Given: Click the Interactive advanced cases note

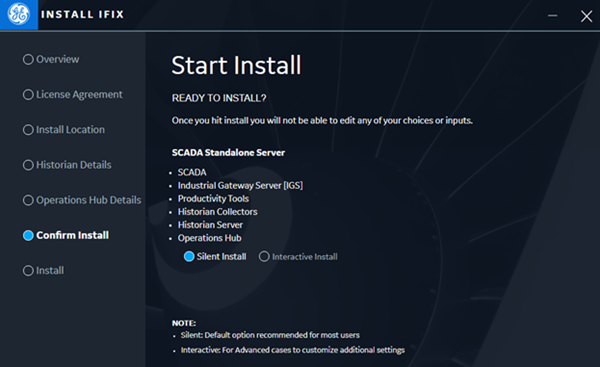Looking at the screenshot, I should (293, 350).
